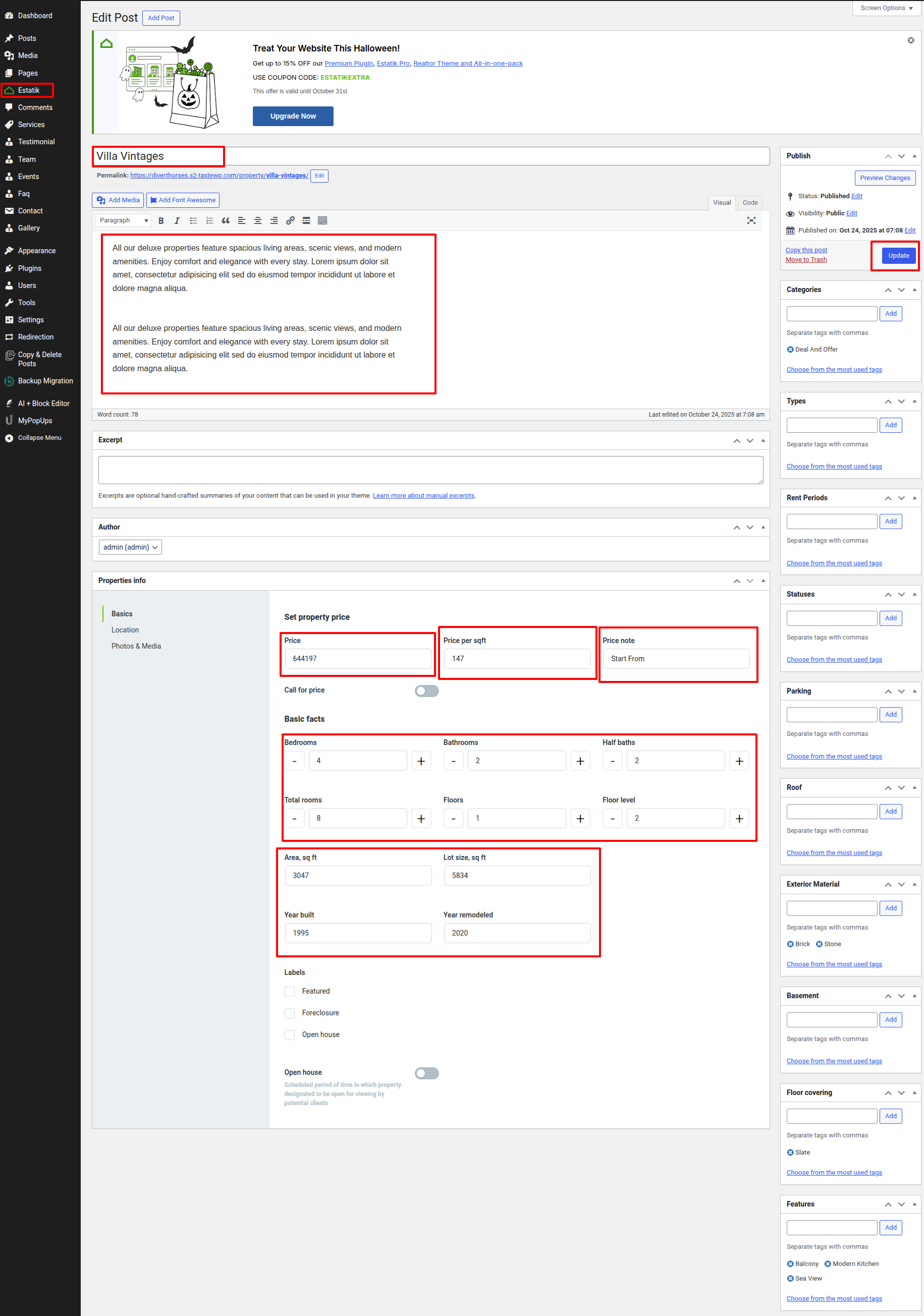Open the Author selection dropdown
Screen dimensions: 924x1316
[x=130, y=547]
